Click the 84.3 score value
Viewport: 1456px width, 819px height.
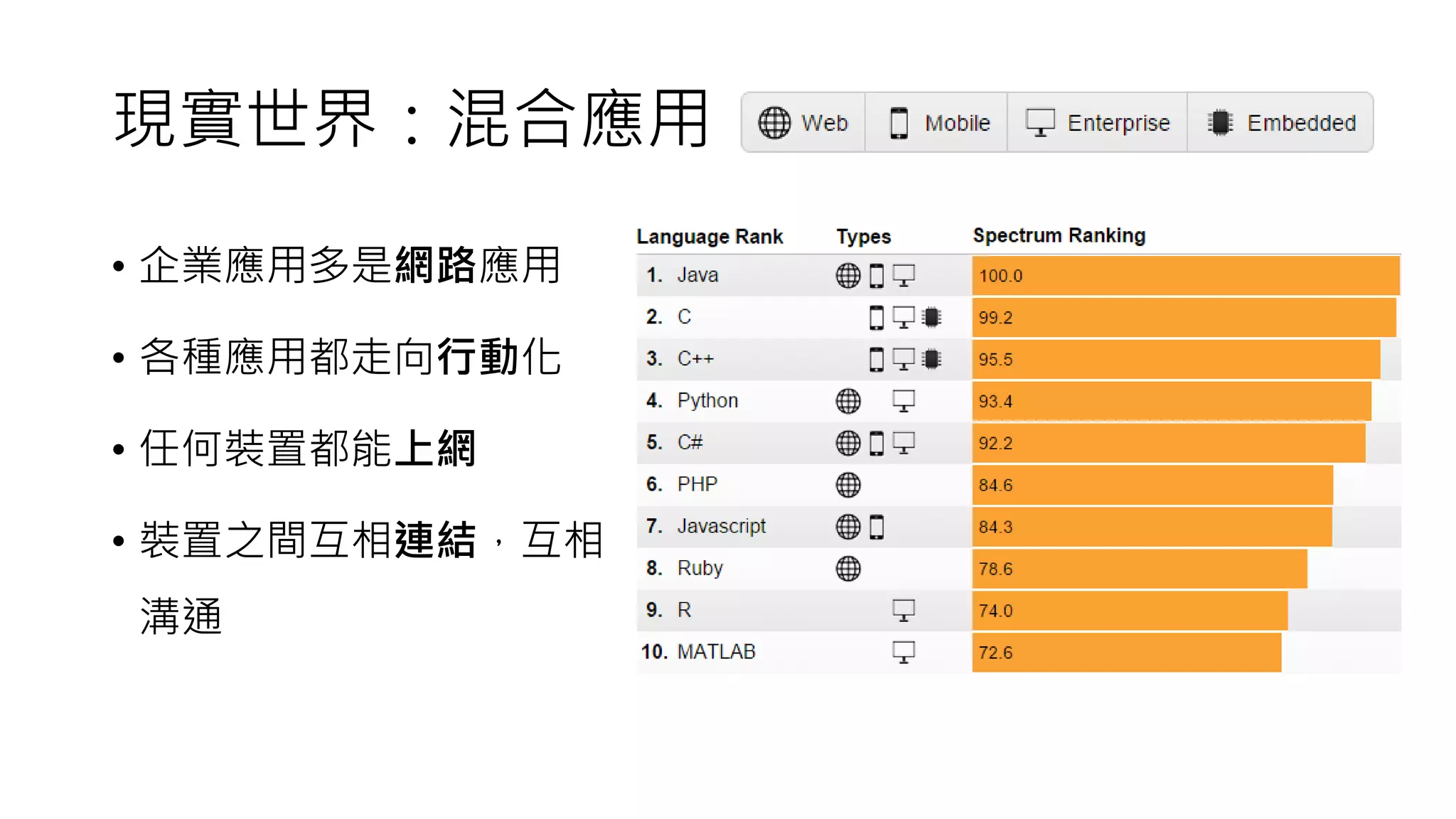[x=995, y=528]
